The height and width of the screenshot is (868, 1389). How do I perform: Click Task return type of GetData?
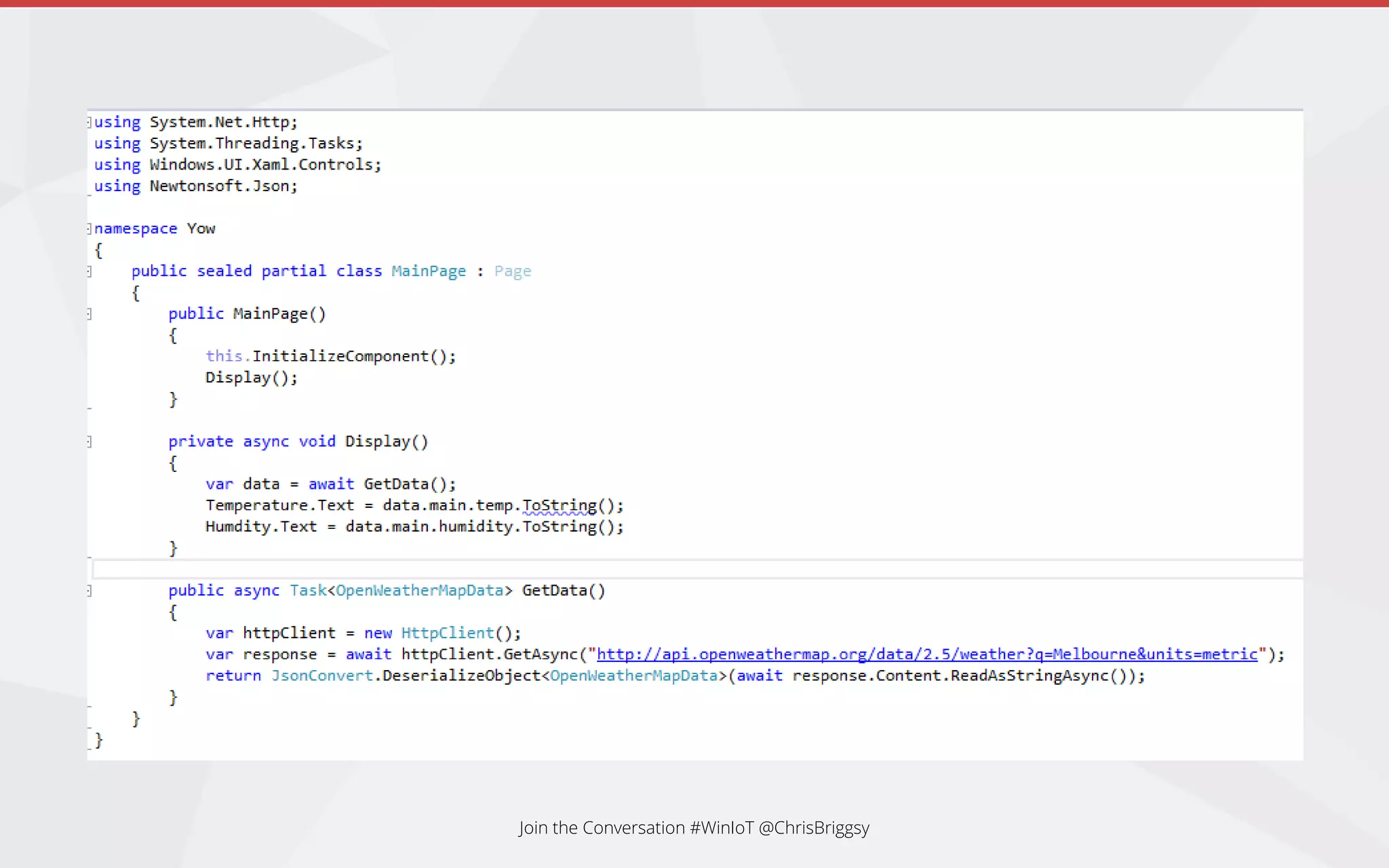tap(308, 591)
